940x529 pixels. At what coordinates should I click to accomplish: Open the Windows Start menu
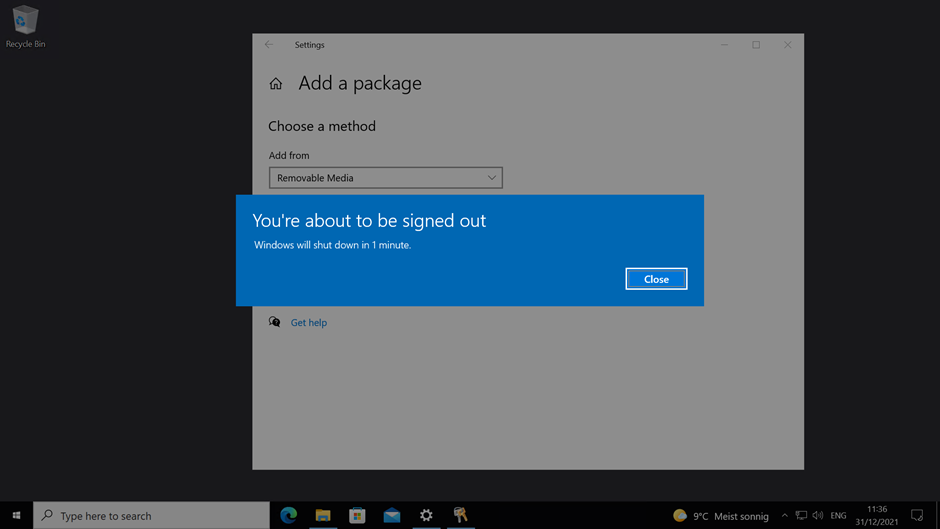(x=16, y=515)
